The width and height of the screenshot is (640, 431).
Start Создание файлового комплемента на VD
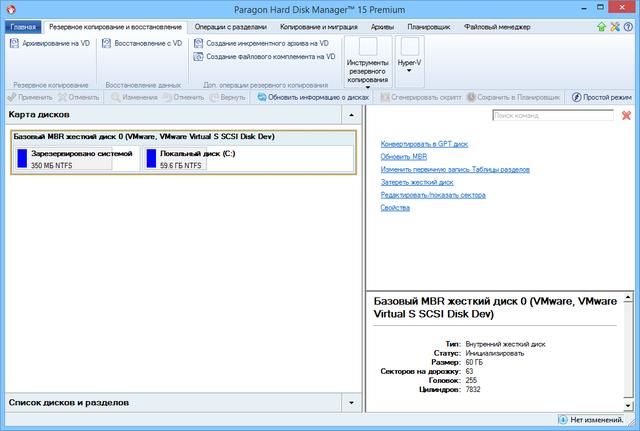(x=199, y=58)
